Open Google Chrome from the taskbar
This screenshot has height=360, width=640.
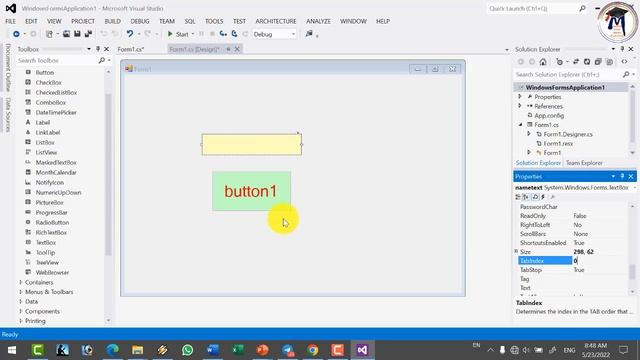[312, 350]
